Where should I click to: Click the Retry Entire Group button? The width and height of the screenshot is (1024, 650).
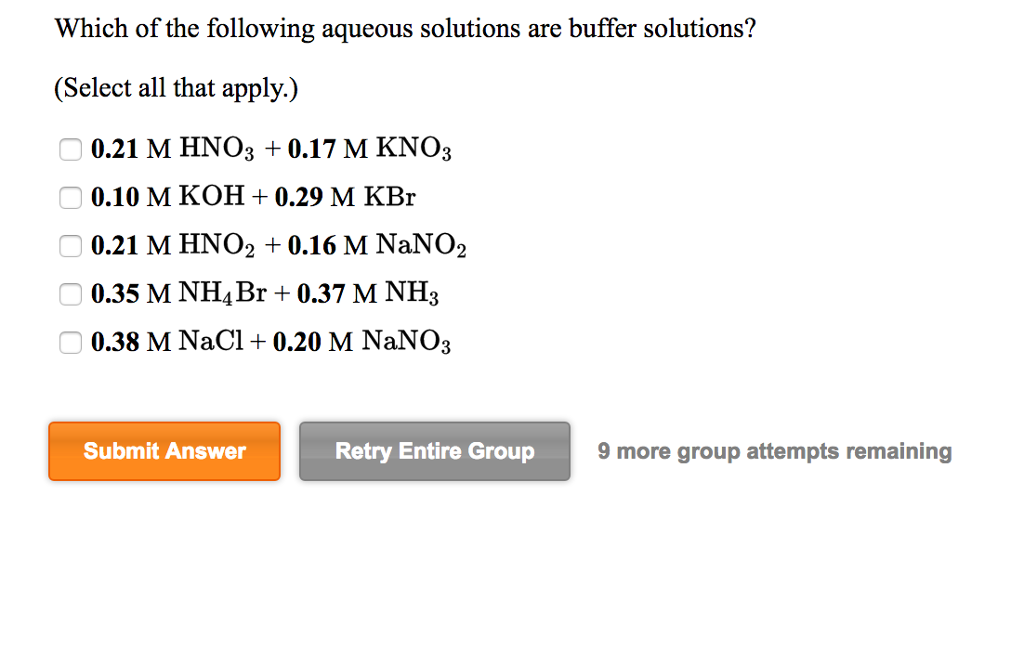point(434,451)
